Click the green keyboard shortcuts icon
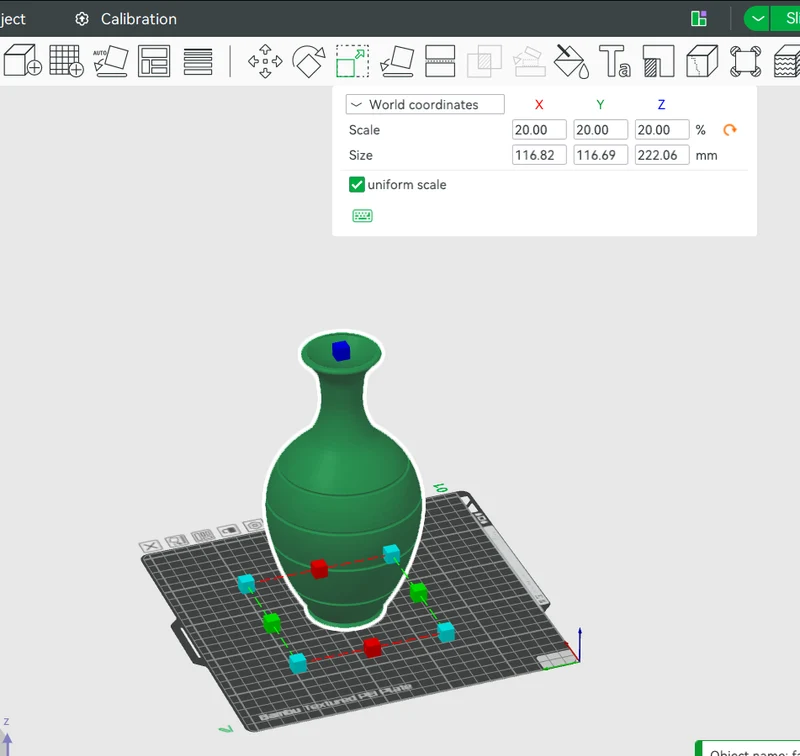 tap(362, 216)
